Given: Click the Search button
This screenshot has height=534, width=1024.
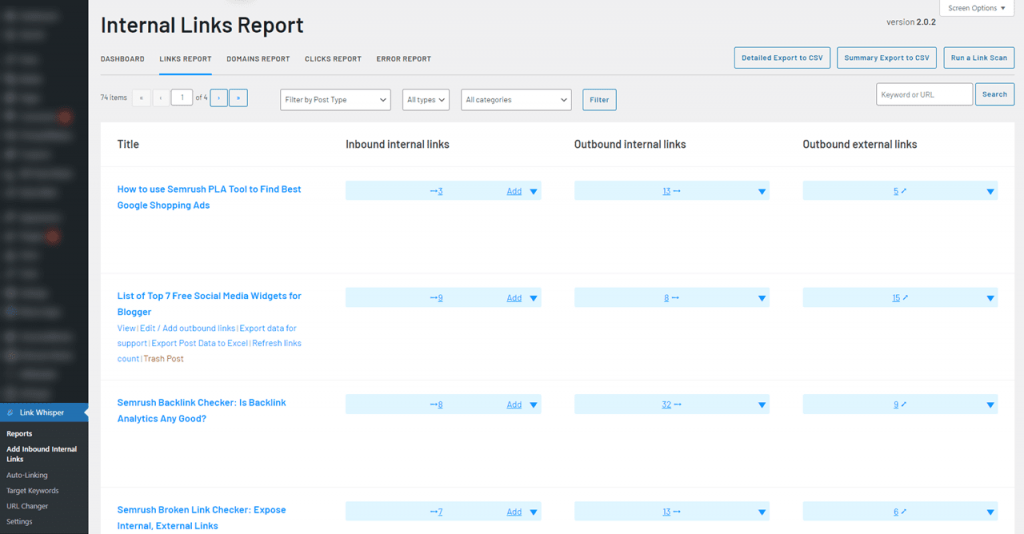Looking at the screenshot, I should coord(994,95).
